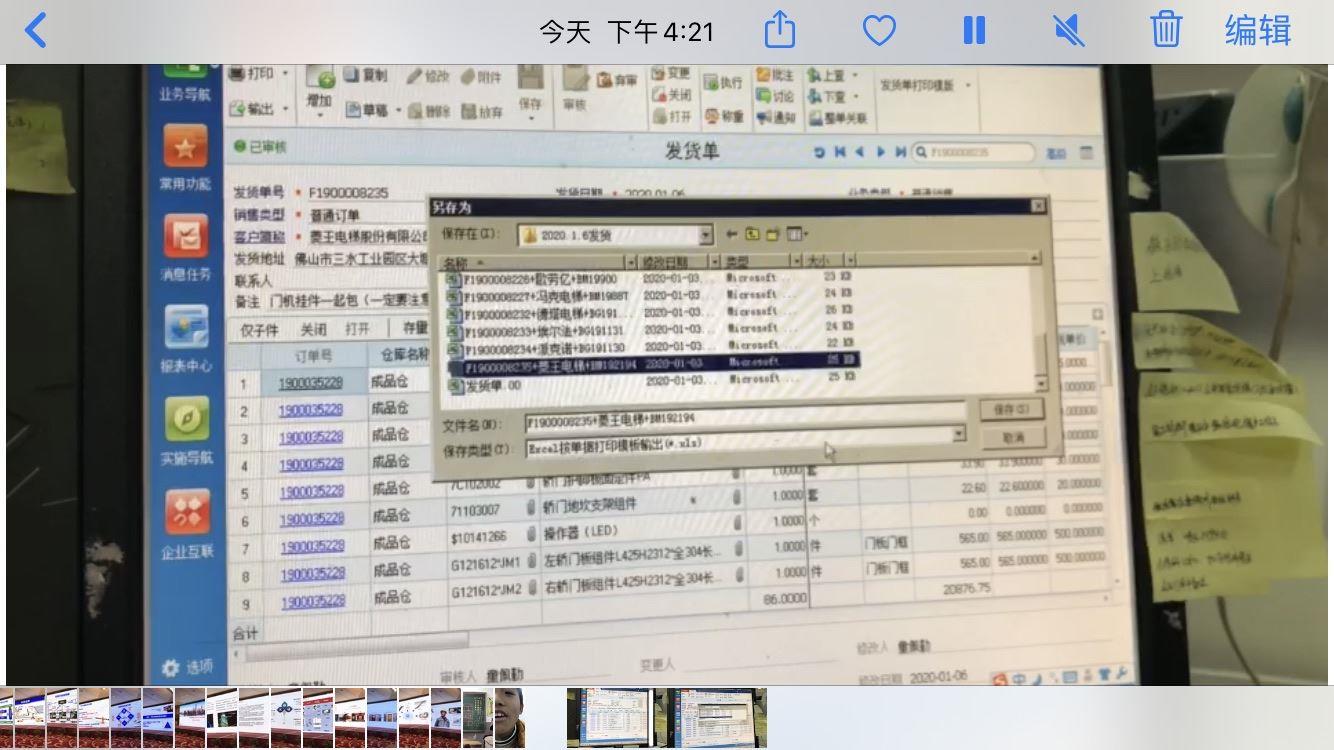Delete the video with the trash icon
This screenshot has height=750, width=1334.
click(1166, 29)
